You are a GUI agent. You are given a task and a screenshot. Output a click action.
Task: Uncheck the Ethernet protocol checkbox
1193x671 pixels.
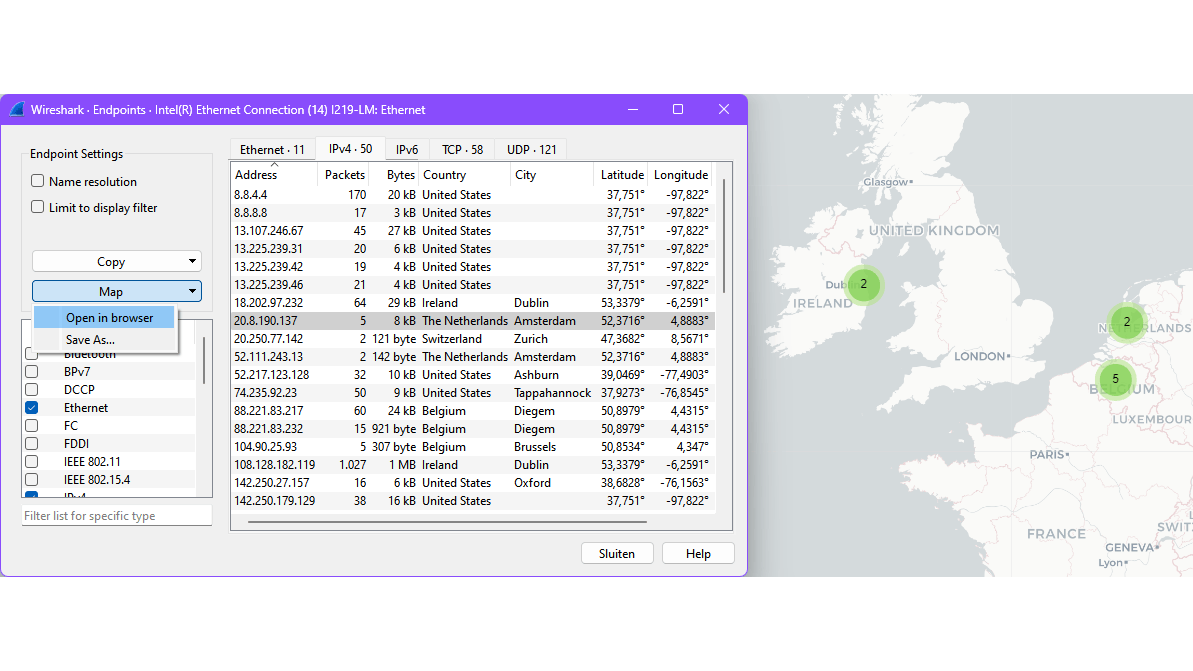coord(32,408)
